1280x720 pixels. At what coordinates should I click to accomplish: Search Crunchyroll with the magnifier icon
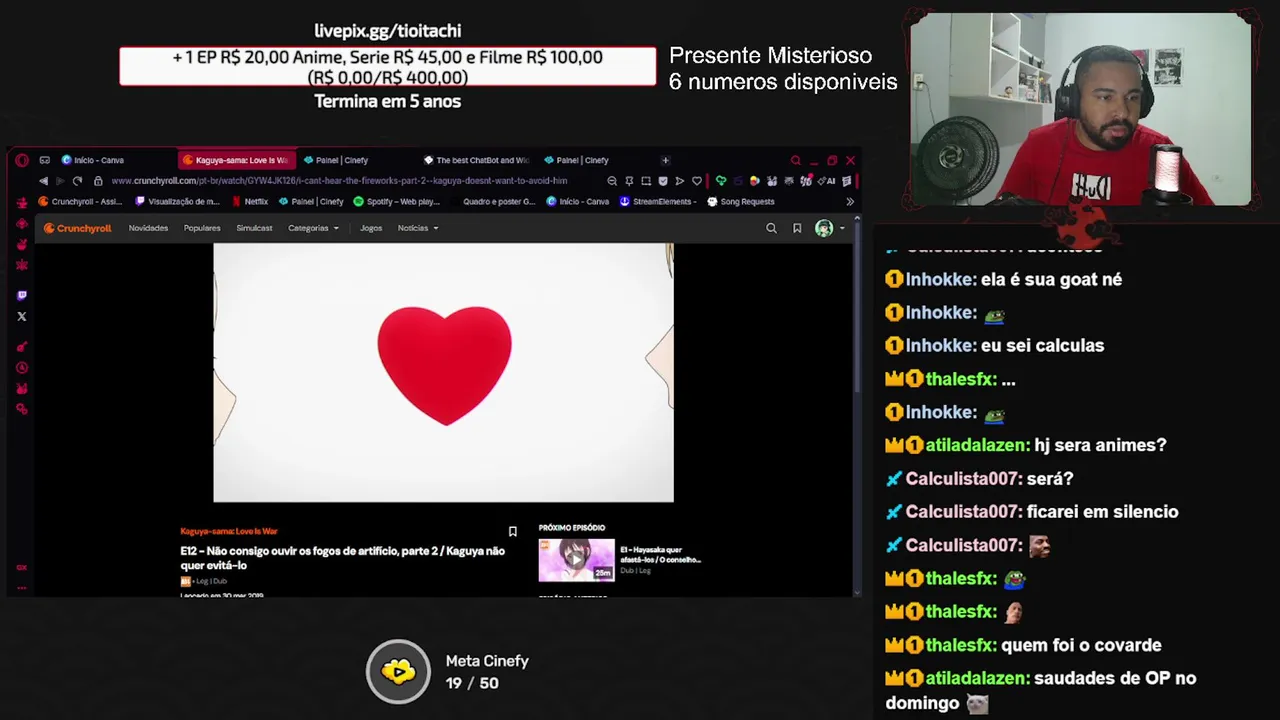click(x=771, y=228)
